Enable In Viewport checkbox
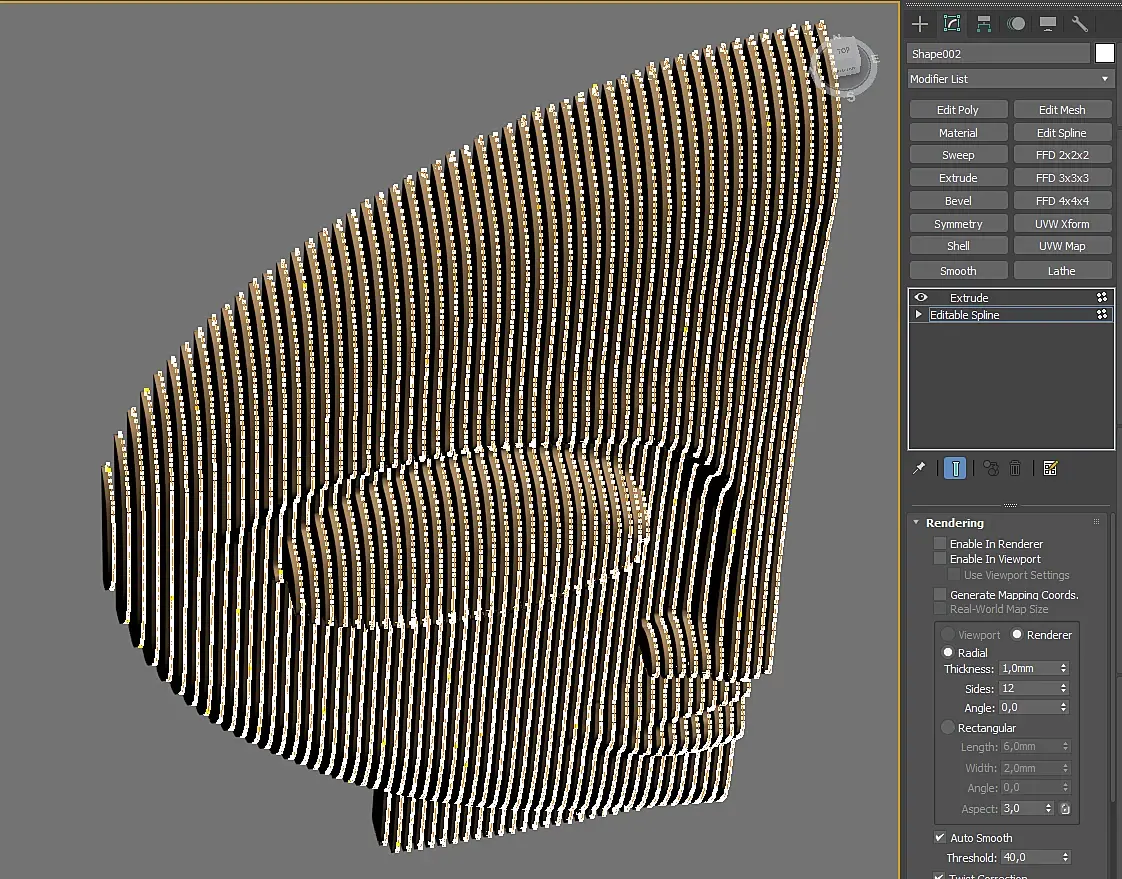The height and width of the screenshot is (879, 1122). [940, 559]
